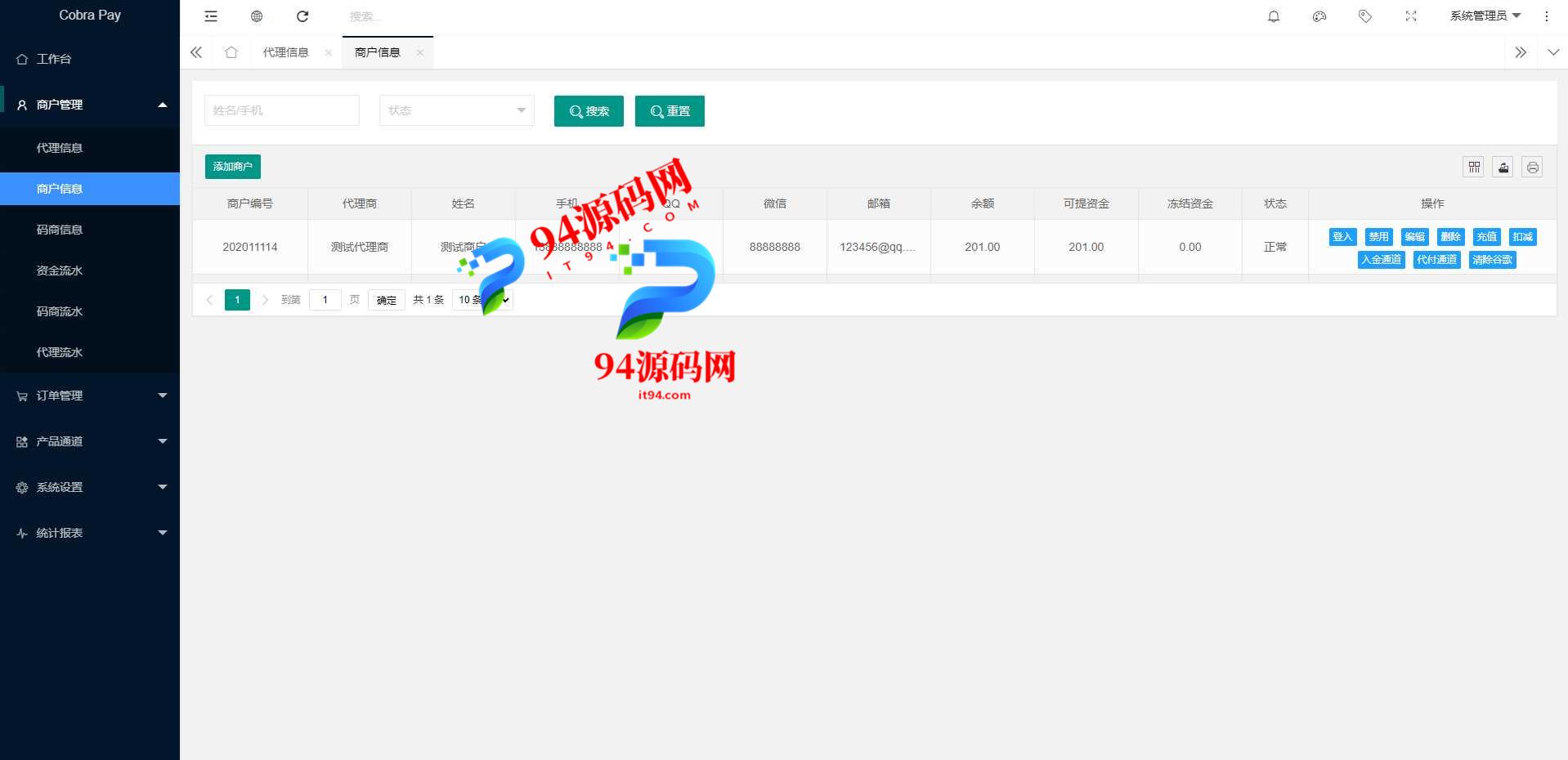Expand the 统计报表 menu

(90, 533)
